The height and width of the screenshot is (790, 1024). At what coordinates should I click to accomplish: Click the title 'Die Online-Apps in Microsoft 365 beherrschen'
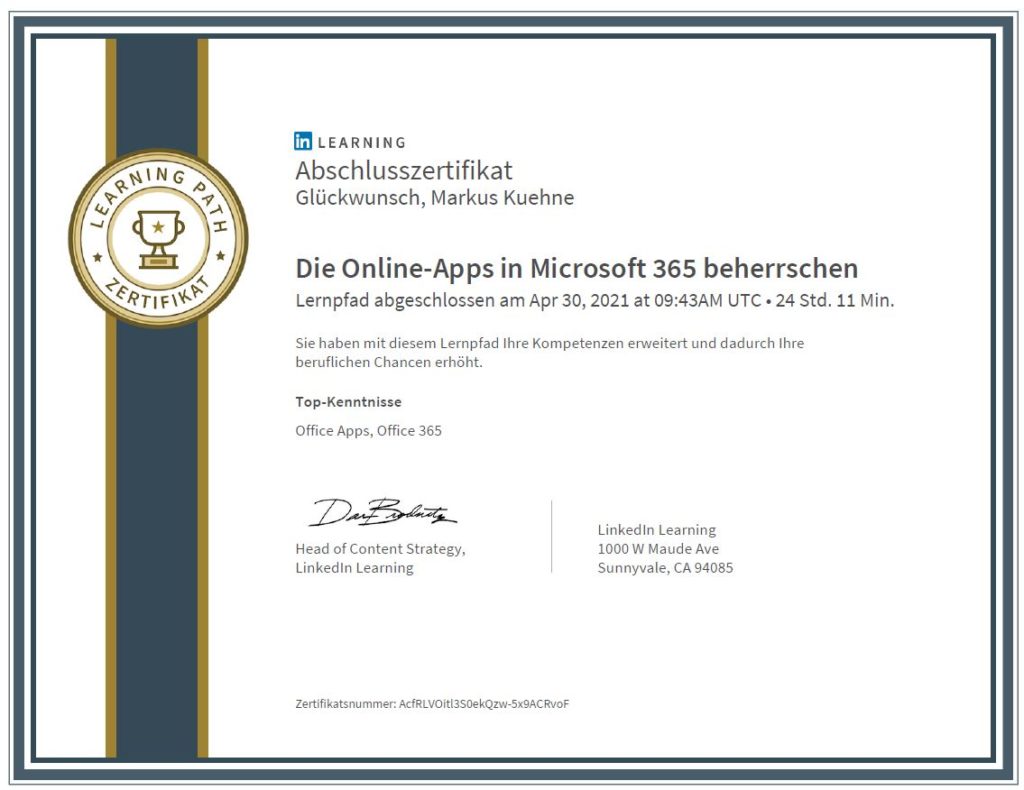[577, 268]
